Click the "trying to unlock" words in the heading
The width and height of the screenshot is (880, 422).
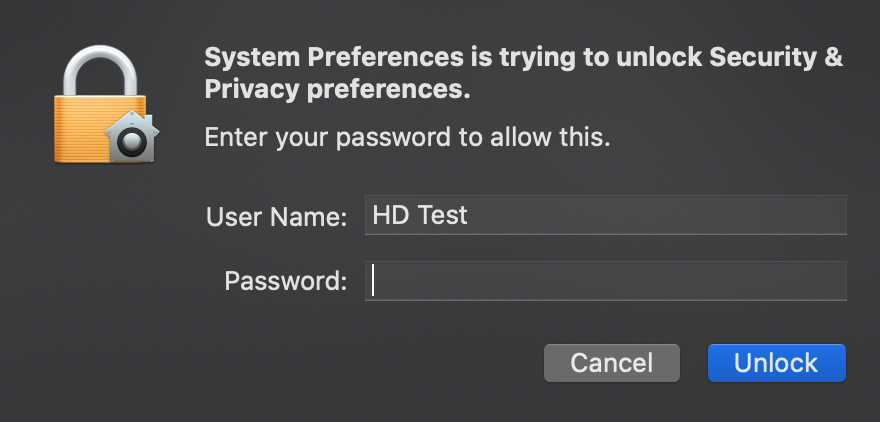pyautogui.click(x=601, y=58)
